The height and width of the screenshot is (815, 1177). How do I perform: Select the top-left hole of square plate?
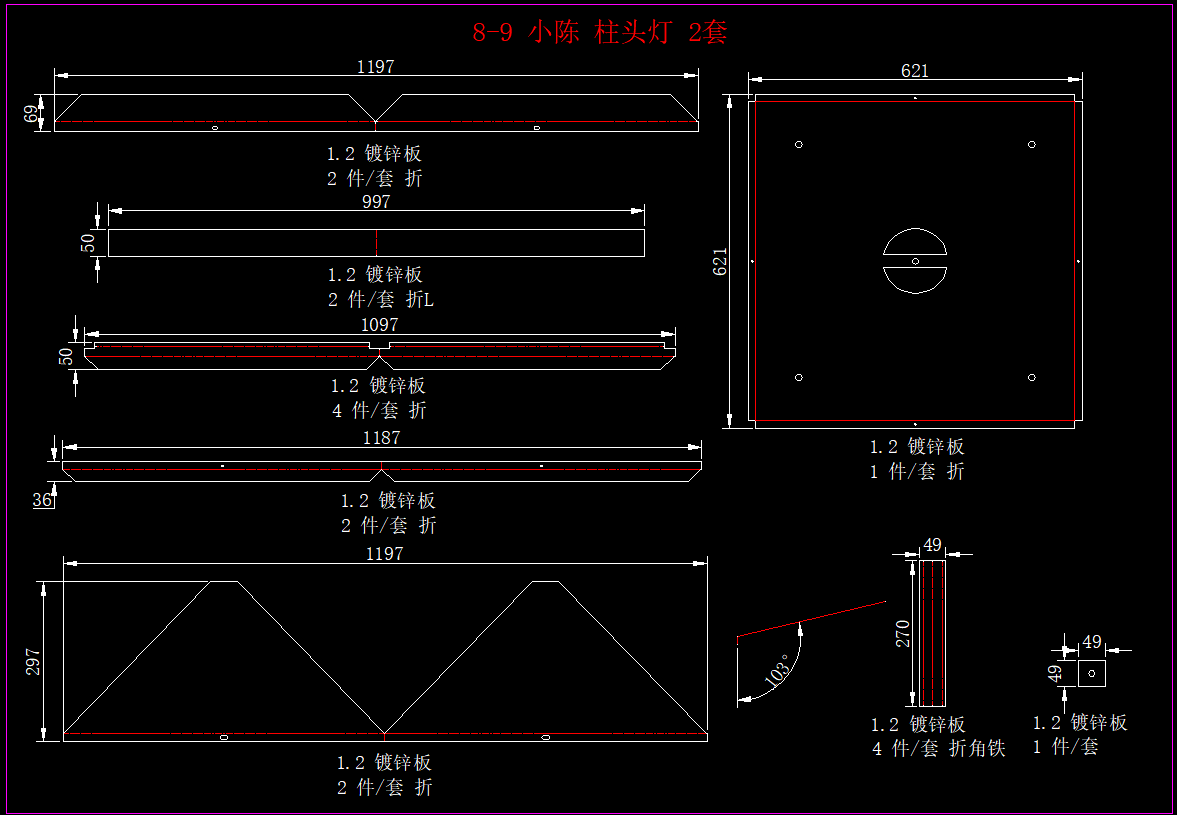tap(799, 145)
